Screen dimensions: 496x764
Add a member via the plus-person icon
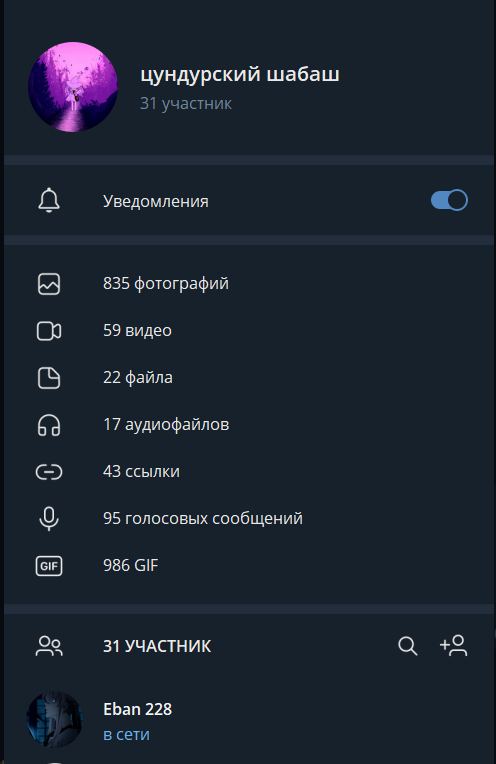(x=454, y=646)
